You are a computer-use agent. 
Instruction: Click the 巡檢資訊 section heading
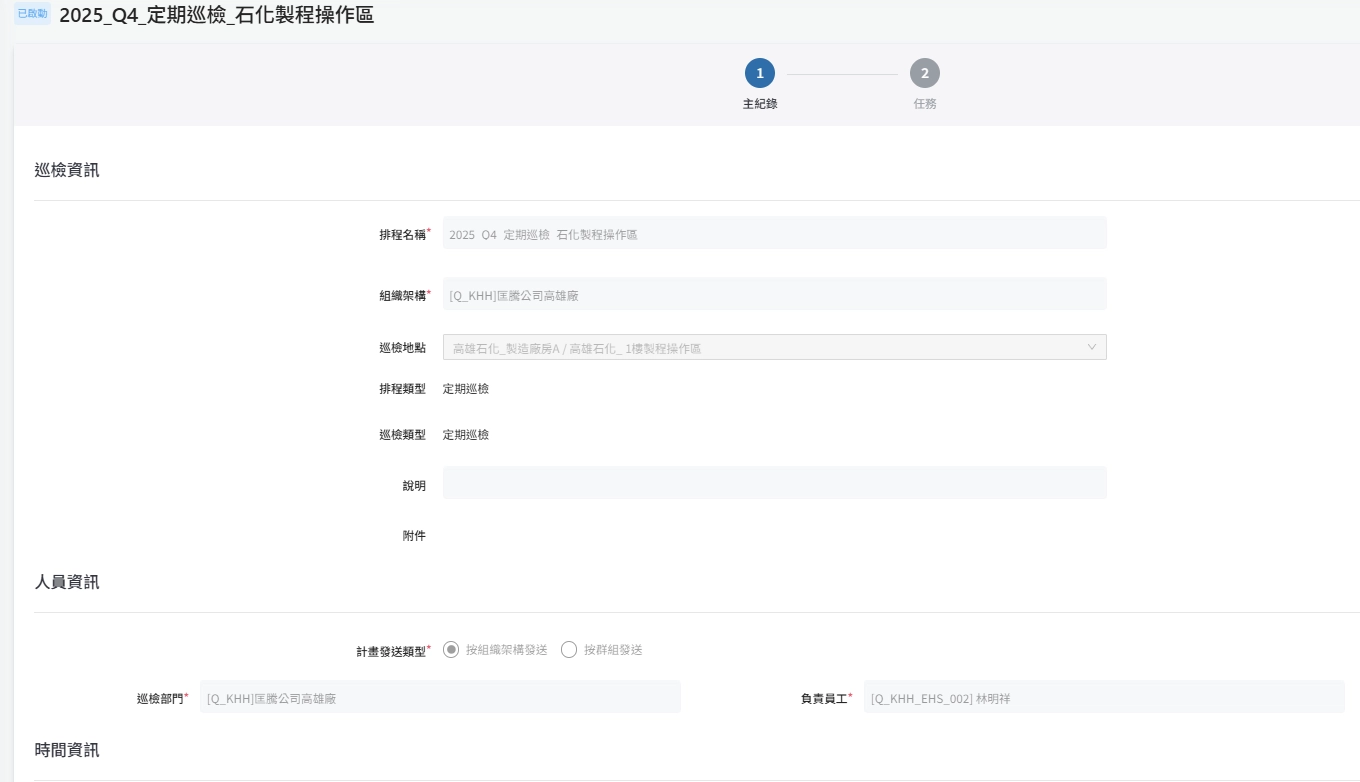coord(67,170)
